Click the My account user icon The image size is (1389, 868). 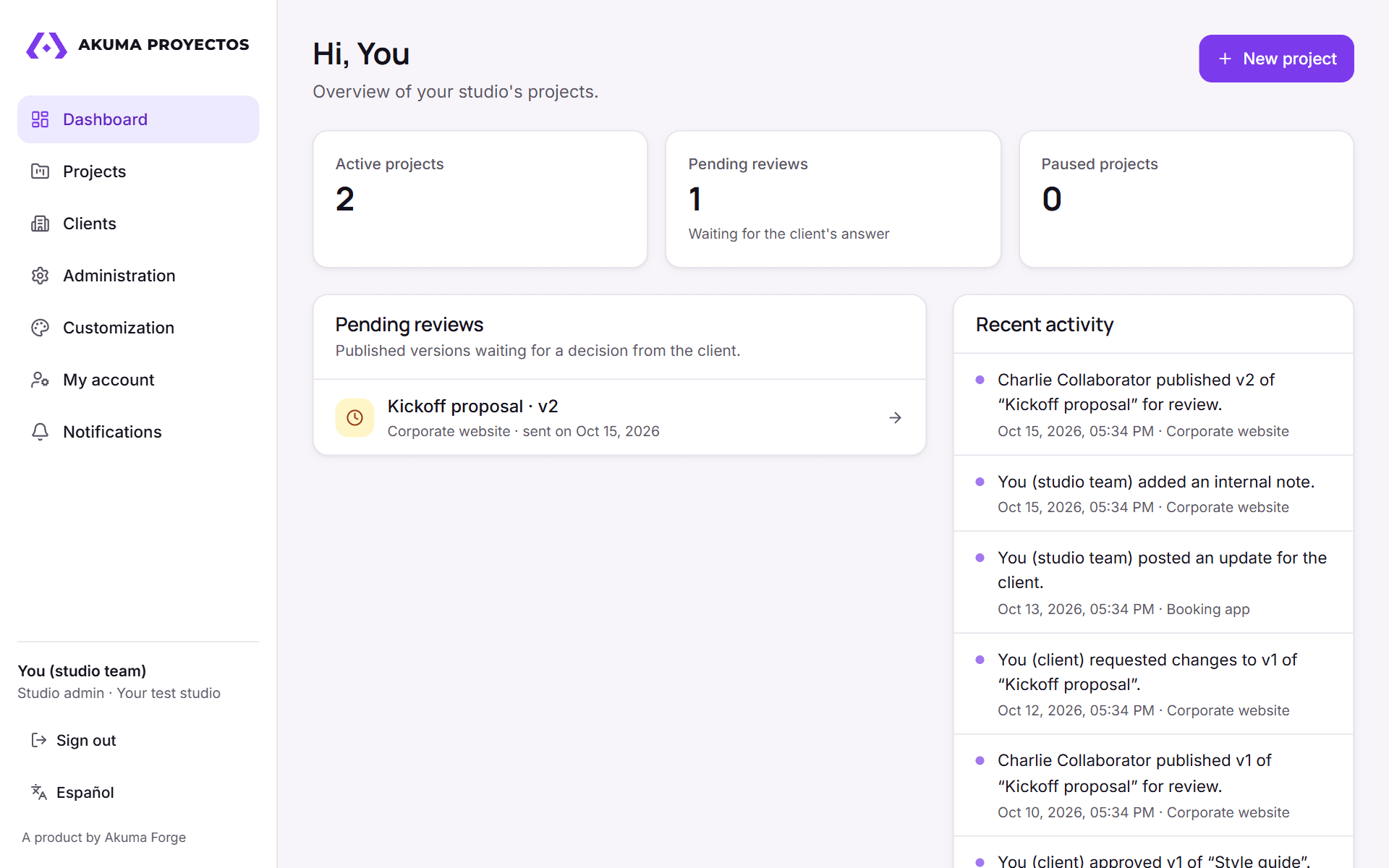(x=40, y=380)
